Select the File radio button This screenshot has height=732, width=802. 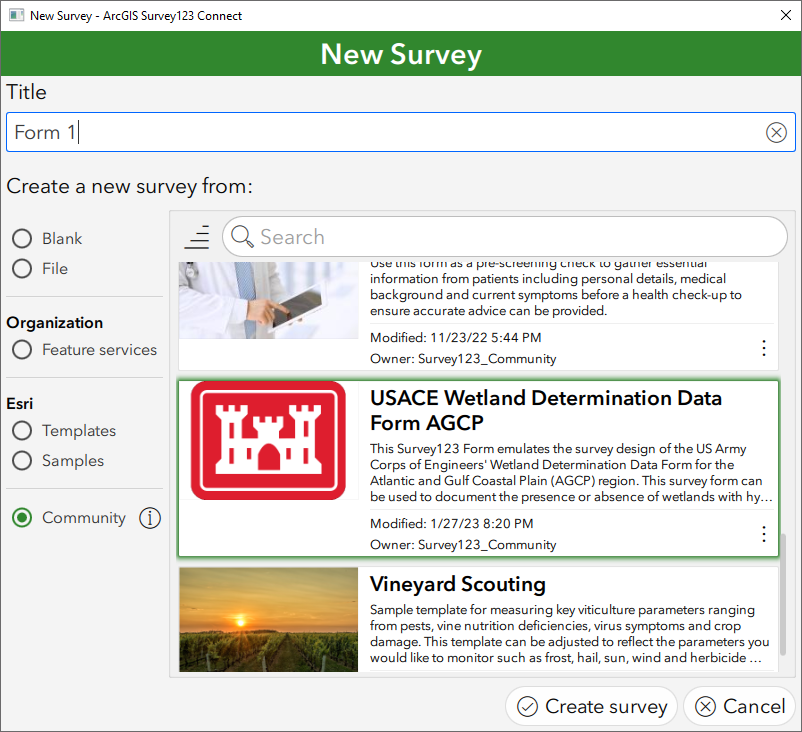click(x=21, y=268)
